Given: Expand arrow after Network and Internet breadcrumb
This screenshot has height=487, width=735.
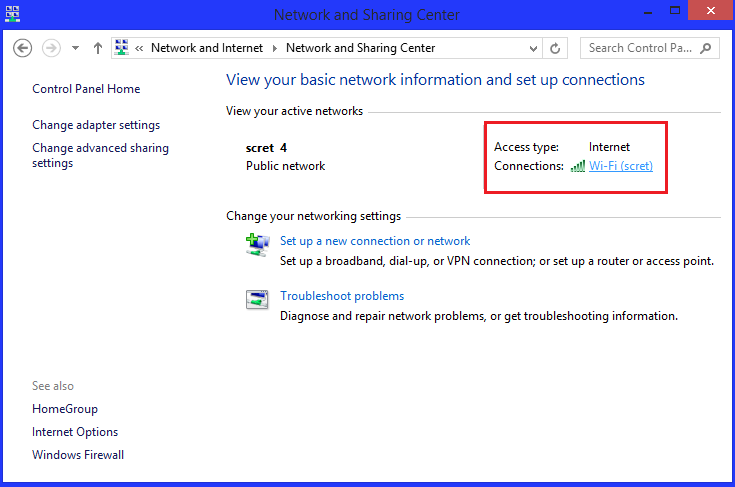Looking at the screenshot, I should click(275, 48).
